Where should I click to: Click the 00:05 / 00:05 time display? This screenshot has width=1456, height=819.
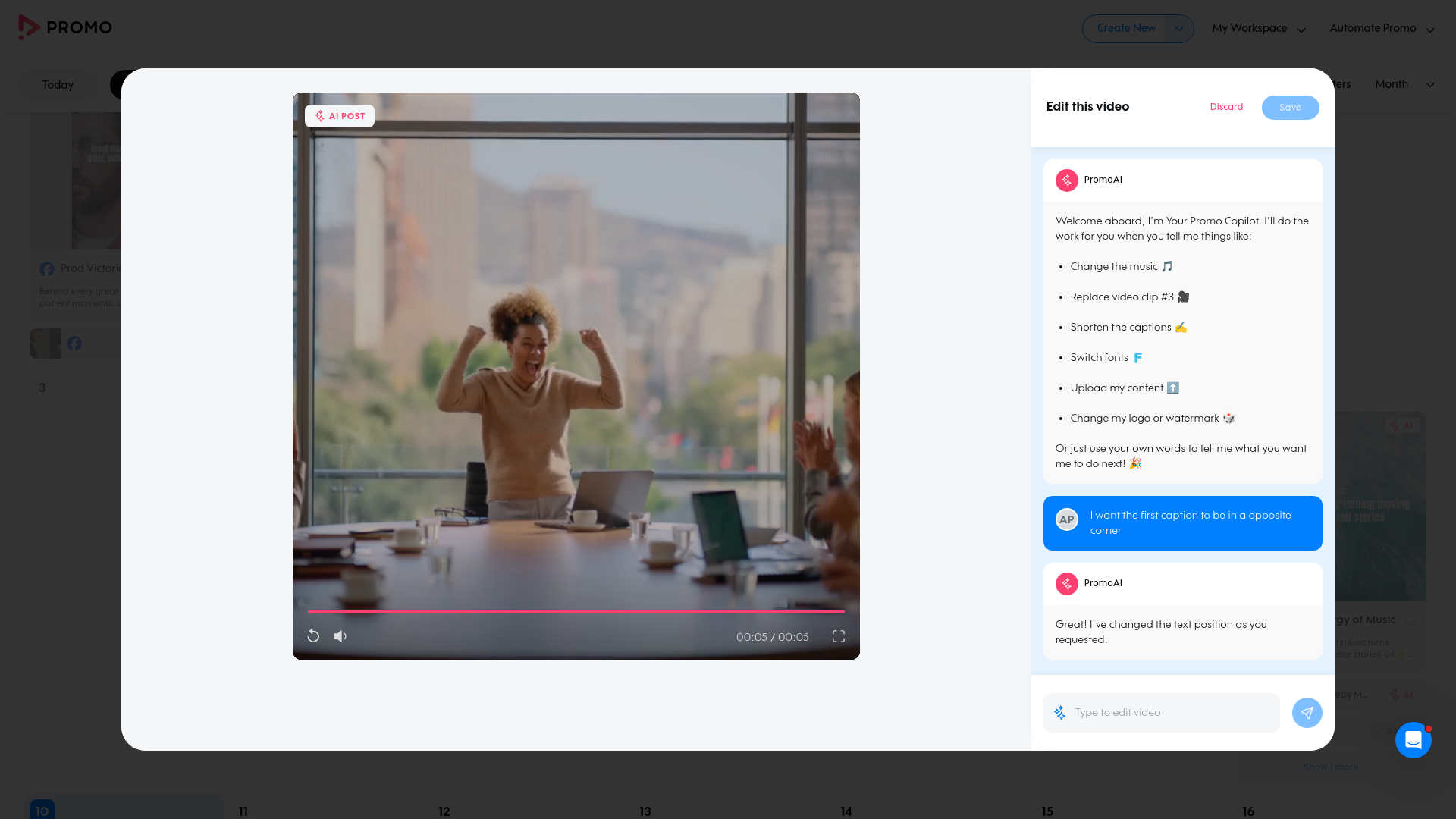[x=772, y=637]
